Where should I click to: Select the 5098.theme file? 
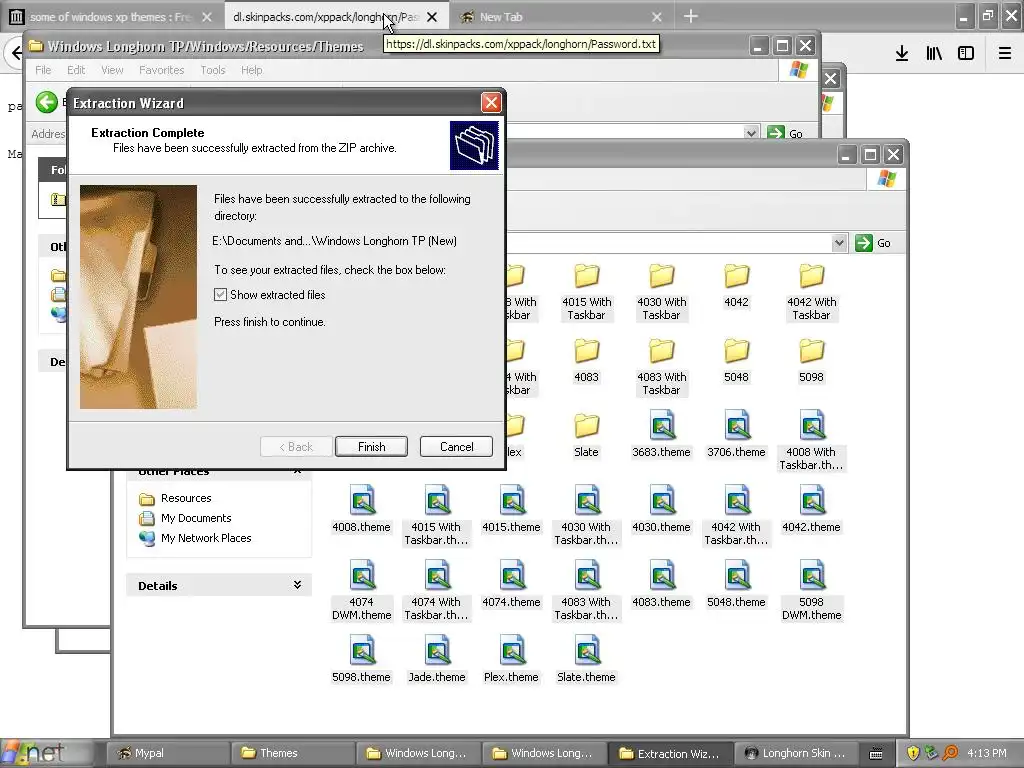point(361,660)
